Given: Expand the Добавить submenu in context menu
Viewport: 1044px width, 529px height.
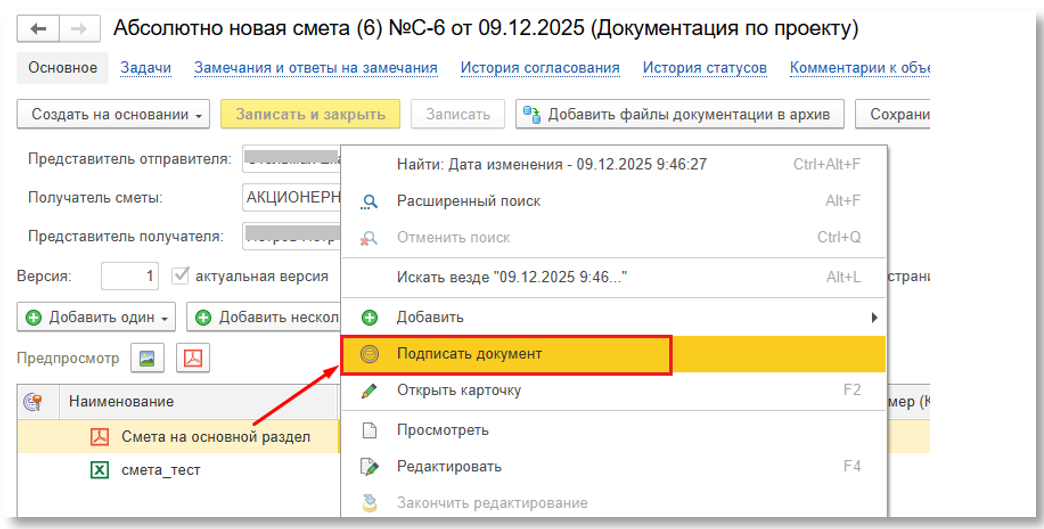Looking at the screenshot, I should 873,318.
